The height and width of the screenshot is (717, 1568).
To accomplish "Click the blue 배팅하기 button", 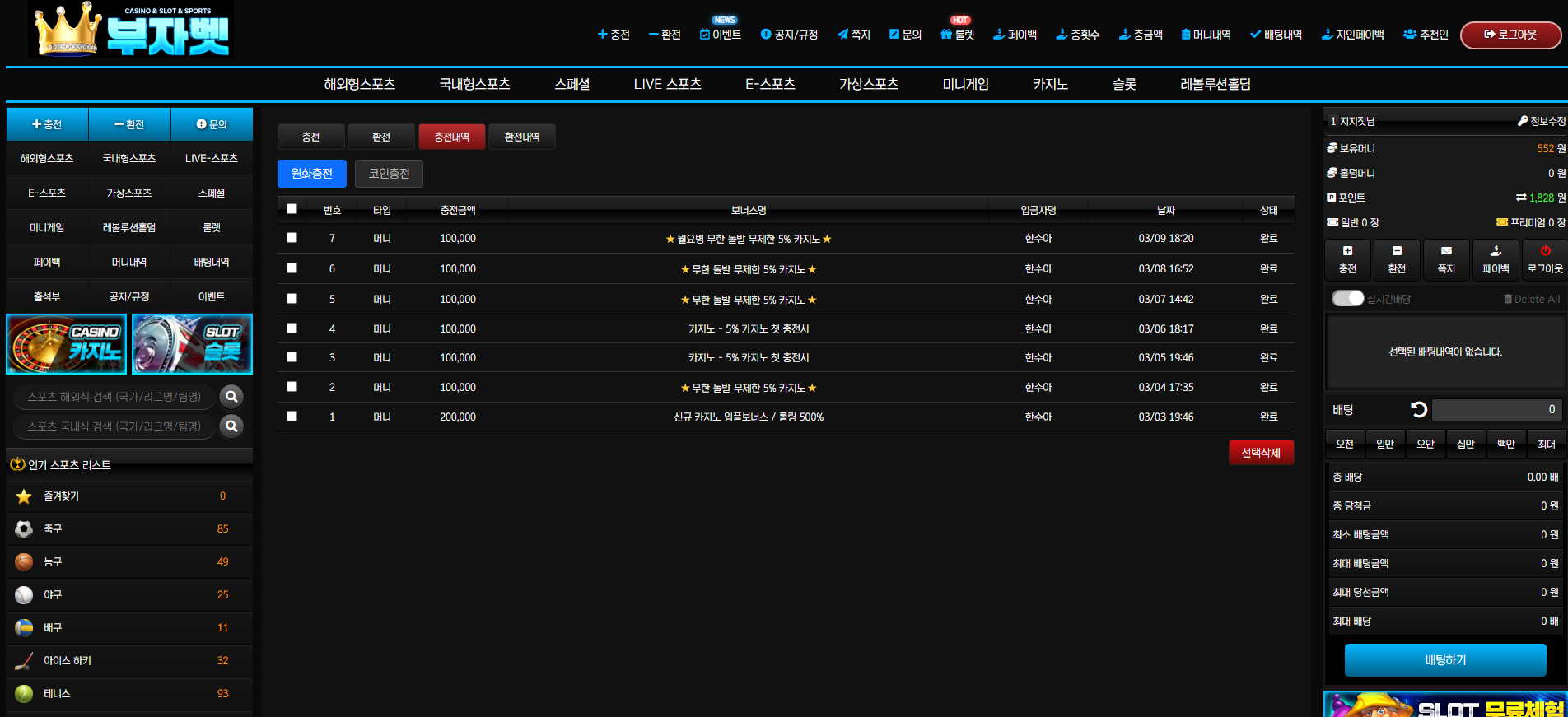I will [1445, 660].
